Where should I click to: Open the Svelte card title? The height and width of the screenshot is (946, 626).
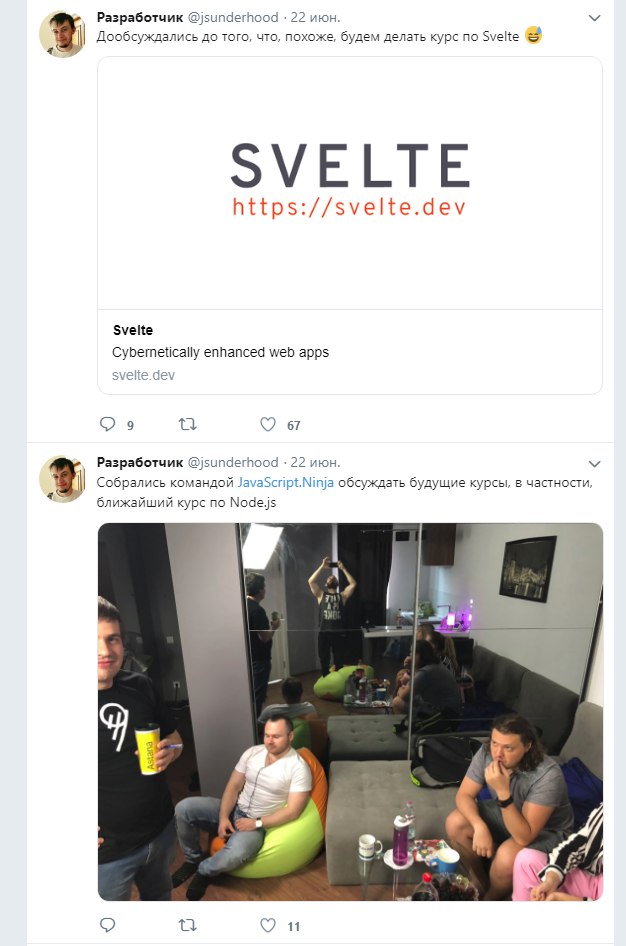coord(133,330)
